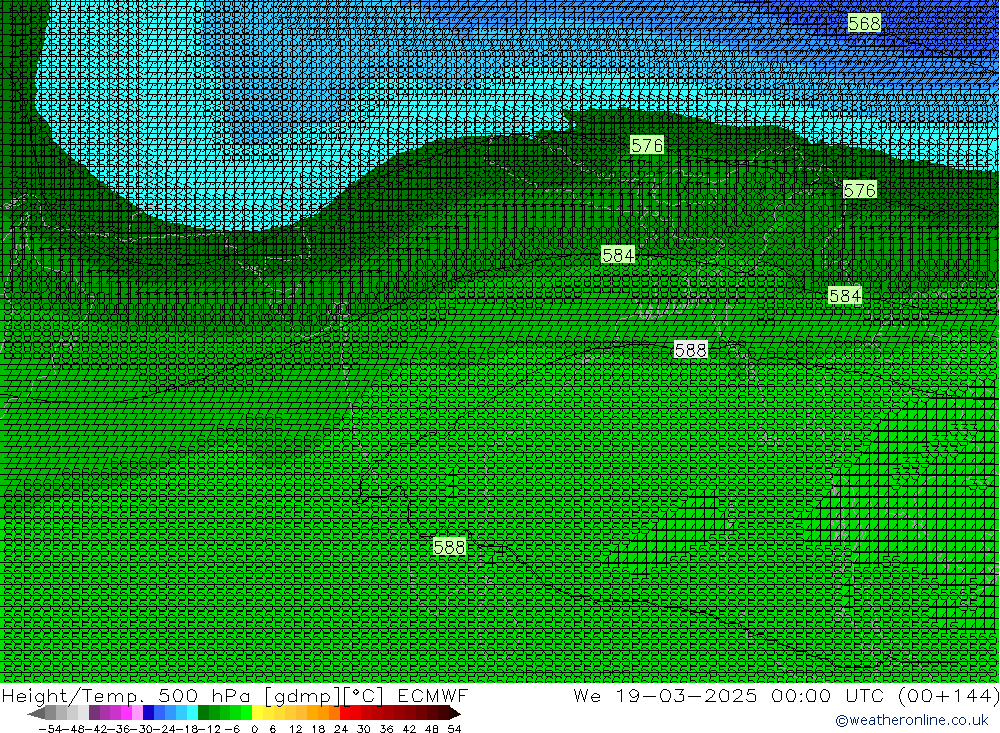
Task: Click the 'Height/Temp.' title text
Action: click(72, 695)
